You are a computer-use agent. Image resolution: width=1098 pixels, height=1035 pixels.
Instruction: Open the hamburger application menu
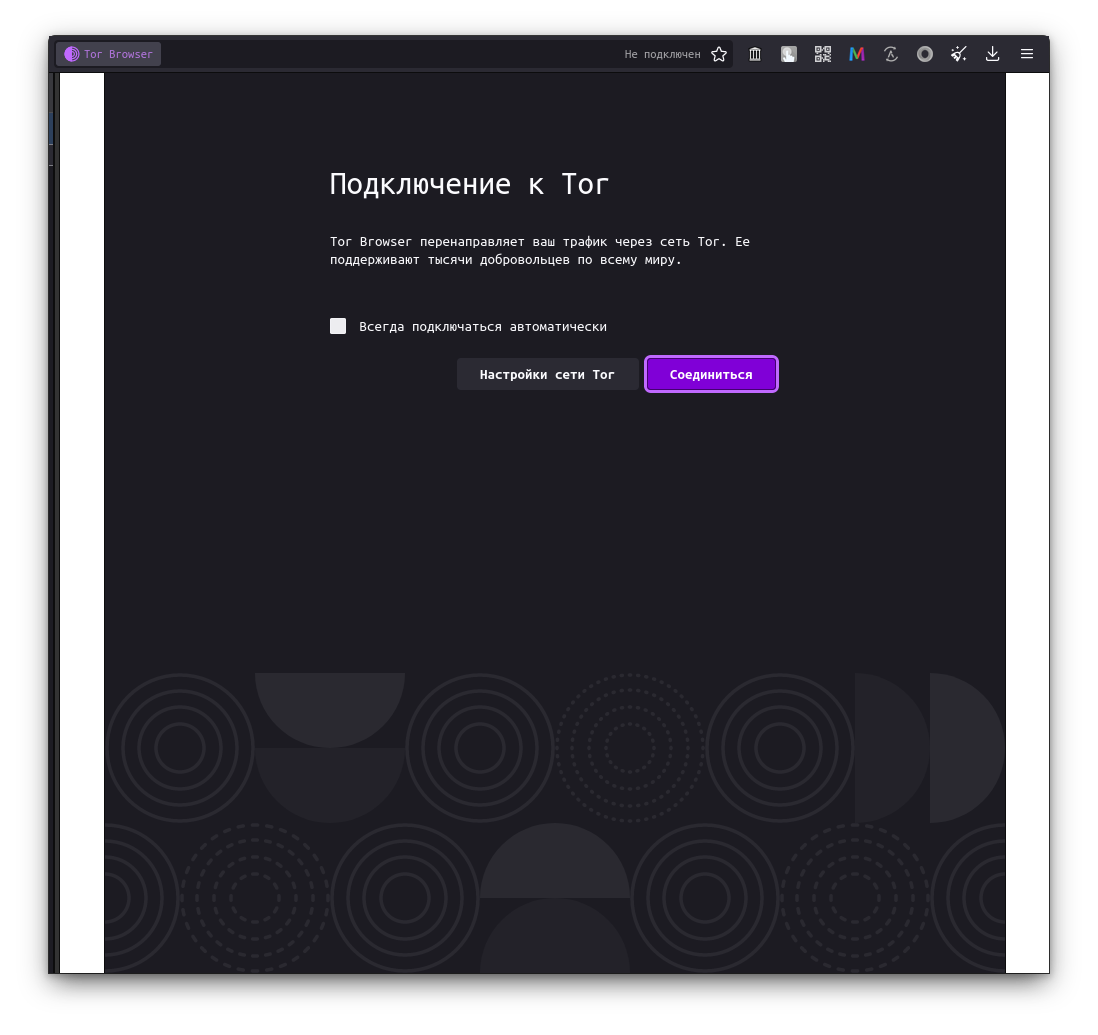point(1027,55)
